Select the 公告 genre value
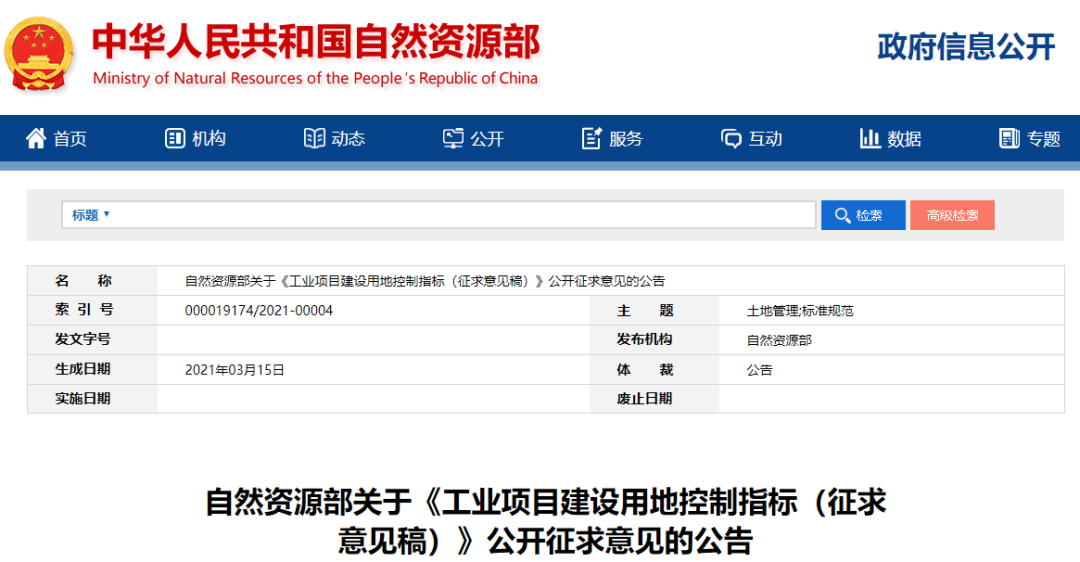The height and width of the screenshot is (562, 1080). pos(760,370)
